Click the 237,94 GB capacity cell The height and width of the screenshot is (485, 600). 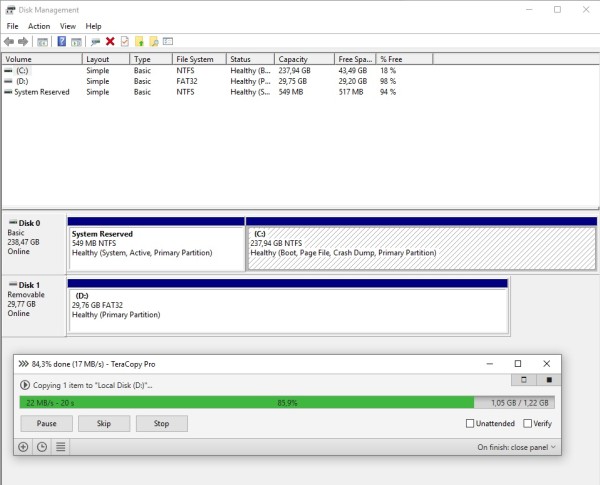295,70
